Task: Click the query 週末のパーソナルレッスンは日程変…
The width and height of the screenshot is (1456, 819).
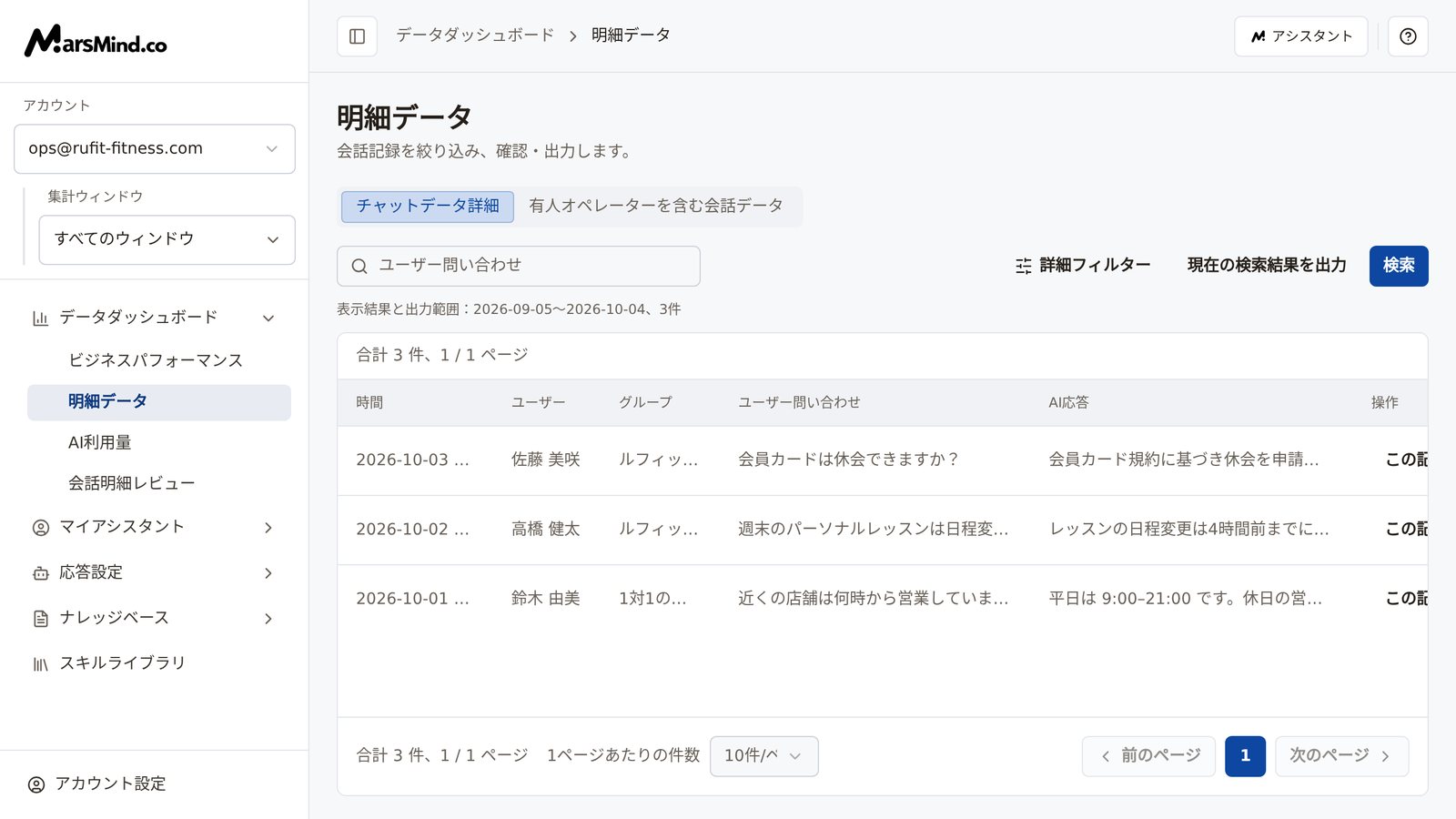Action: [x=873, y=530]
